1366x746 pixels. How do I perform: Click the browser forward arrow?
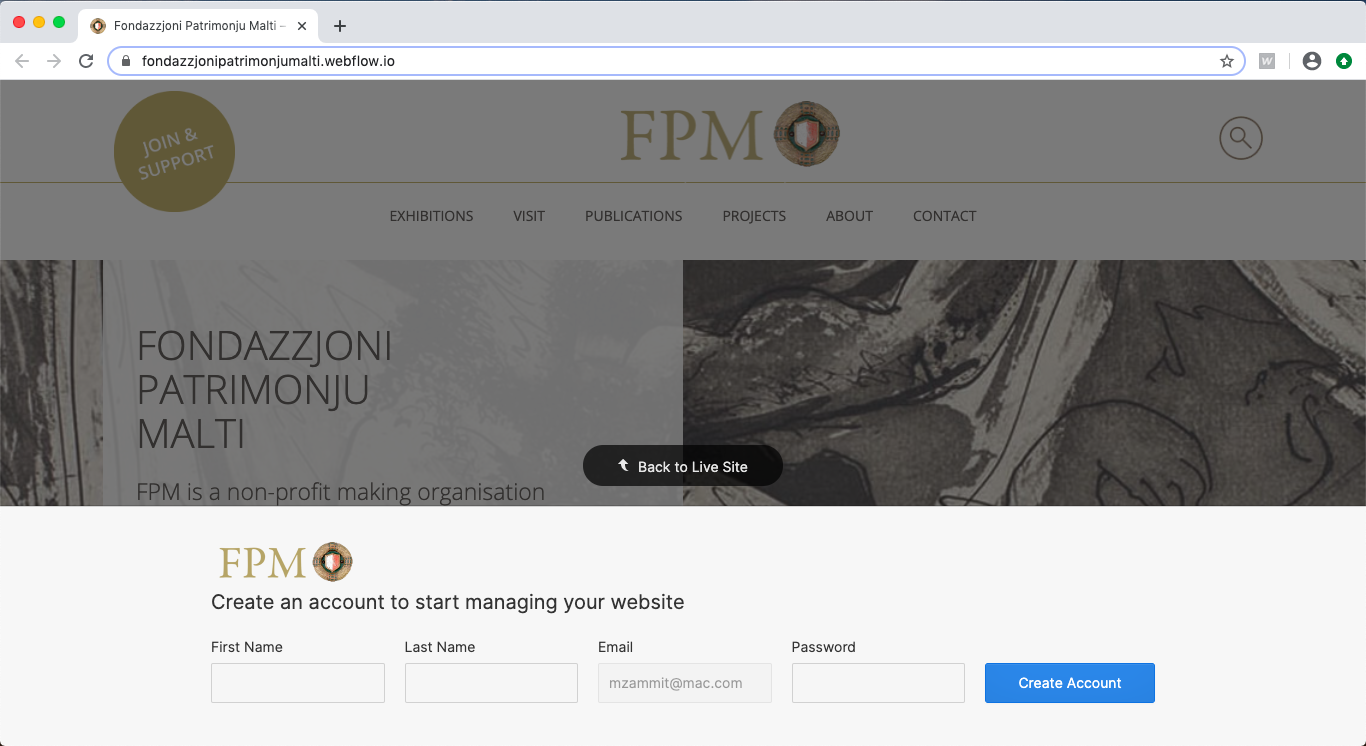(54, 61)
